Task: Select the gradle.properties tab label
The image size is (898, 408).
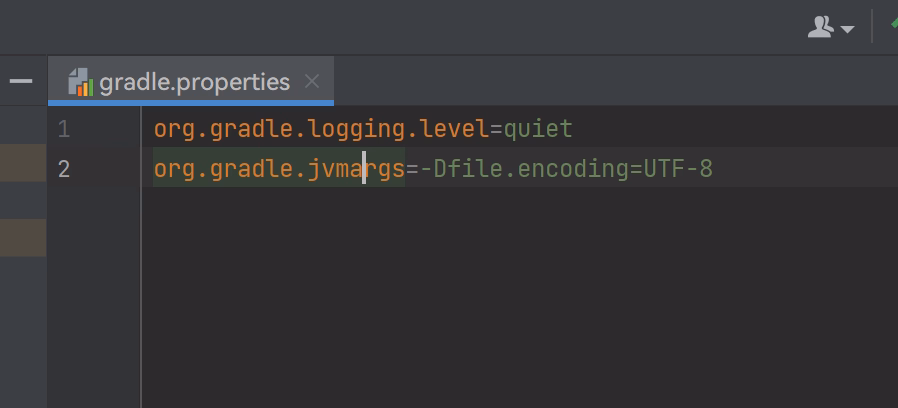Action: coord(195,83)
